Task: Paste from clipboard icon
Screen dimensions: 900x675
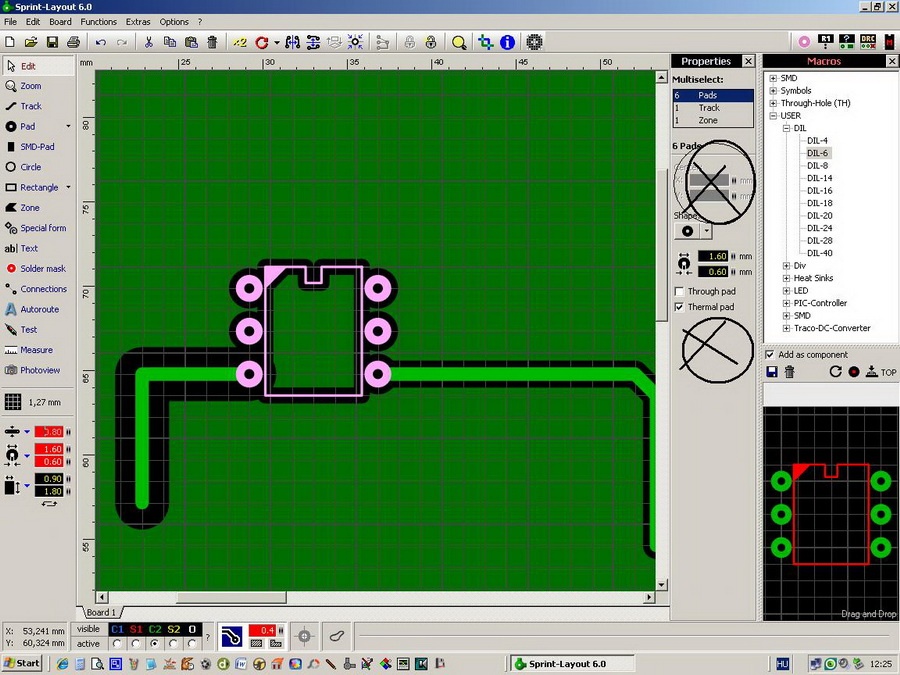Action: point(191,42)
